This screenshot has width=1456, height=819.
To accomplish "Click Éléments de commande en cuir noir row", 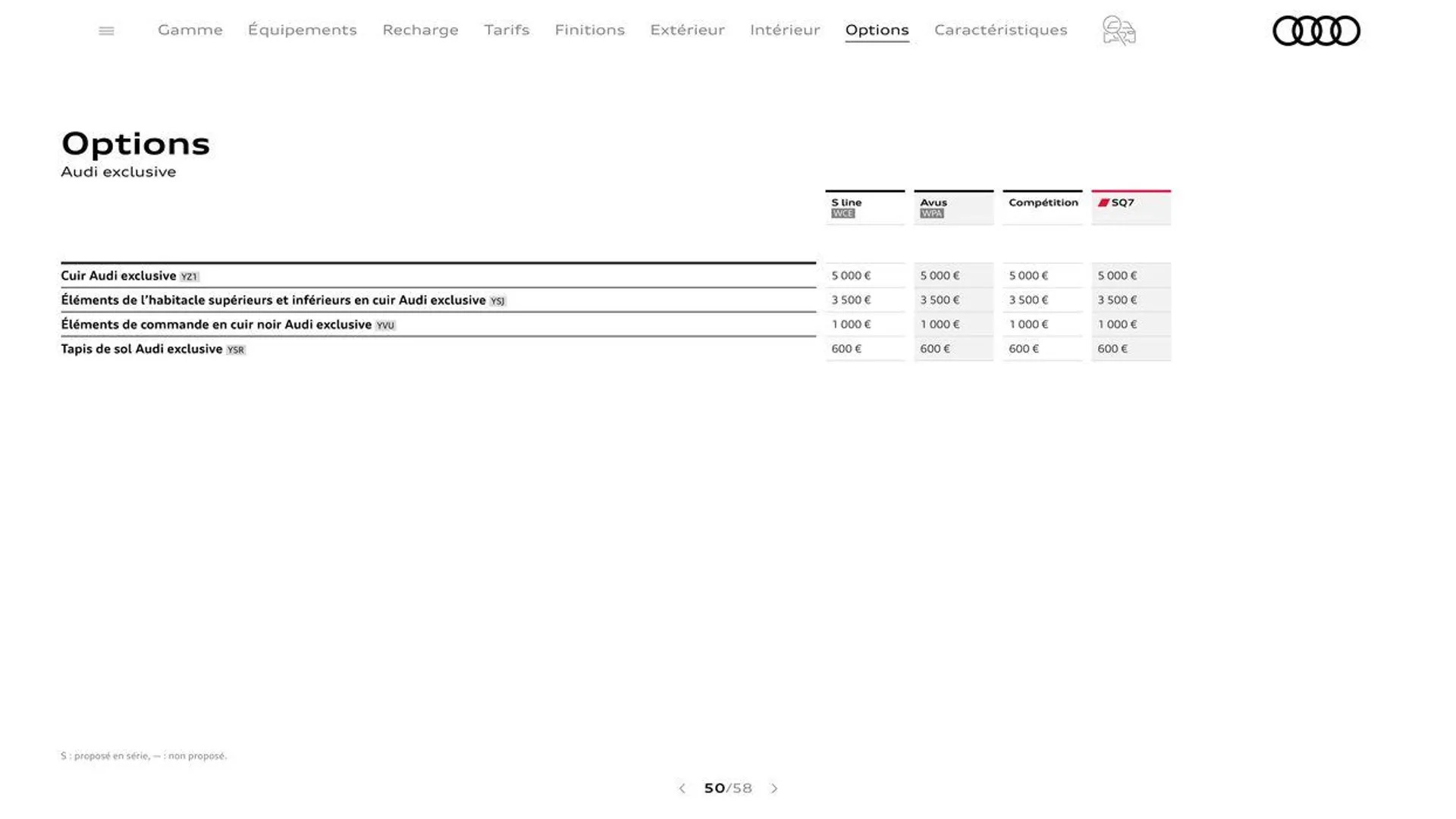I will click(438, 324).
